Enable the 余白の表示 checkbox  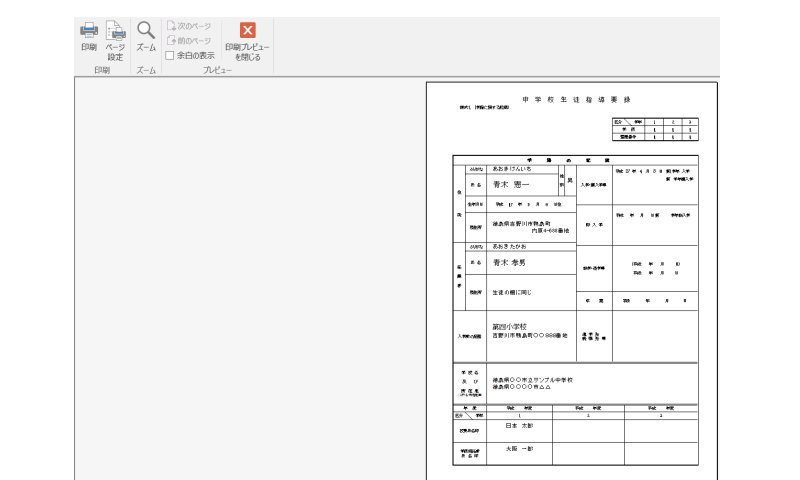click(170, 56)
